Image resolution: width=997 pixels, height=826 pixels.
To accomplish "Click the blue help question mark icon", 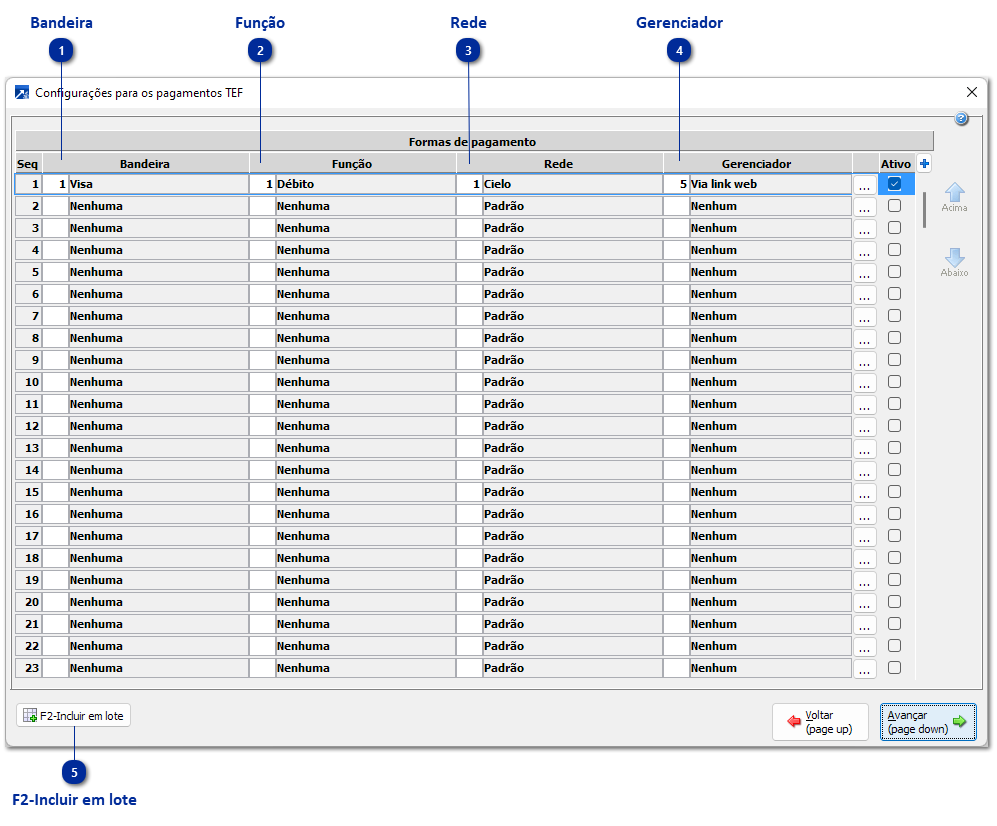I will point(961,119).
